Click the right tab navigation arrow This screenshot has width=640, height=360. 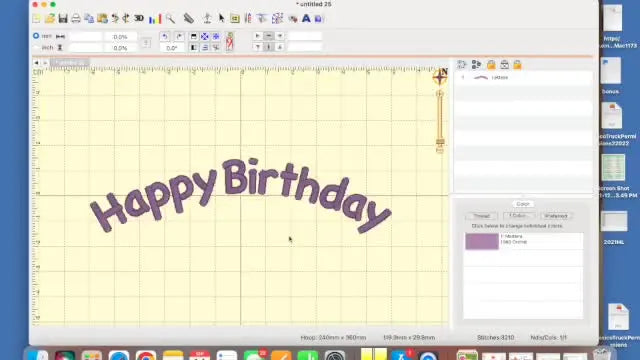pyautogui.click(x=45, y=62)
